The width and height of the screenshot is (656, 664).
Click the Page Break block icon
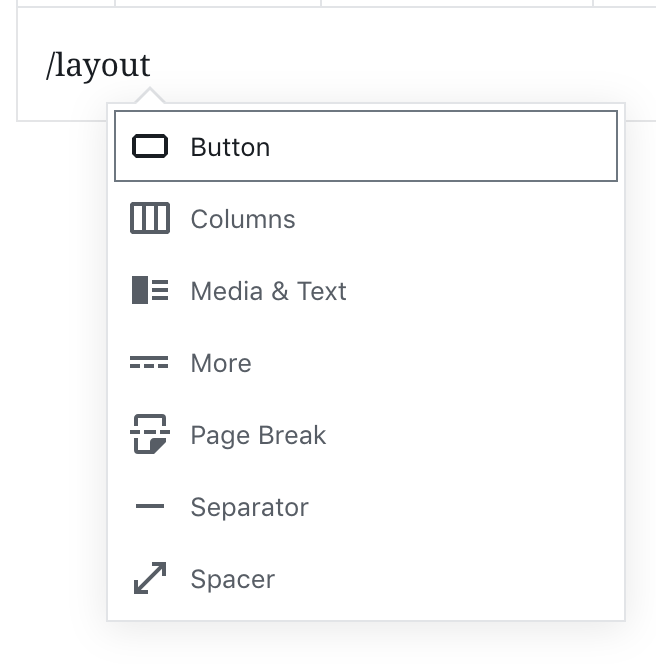150,435
